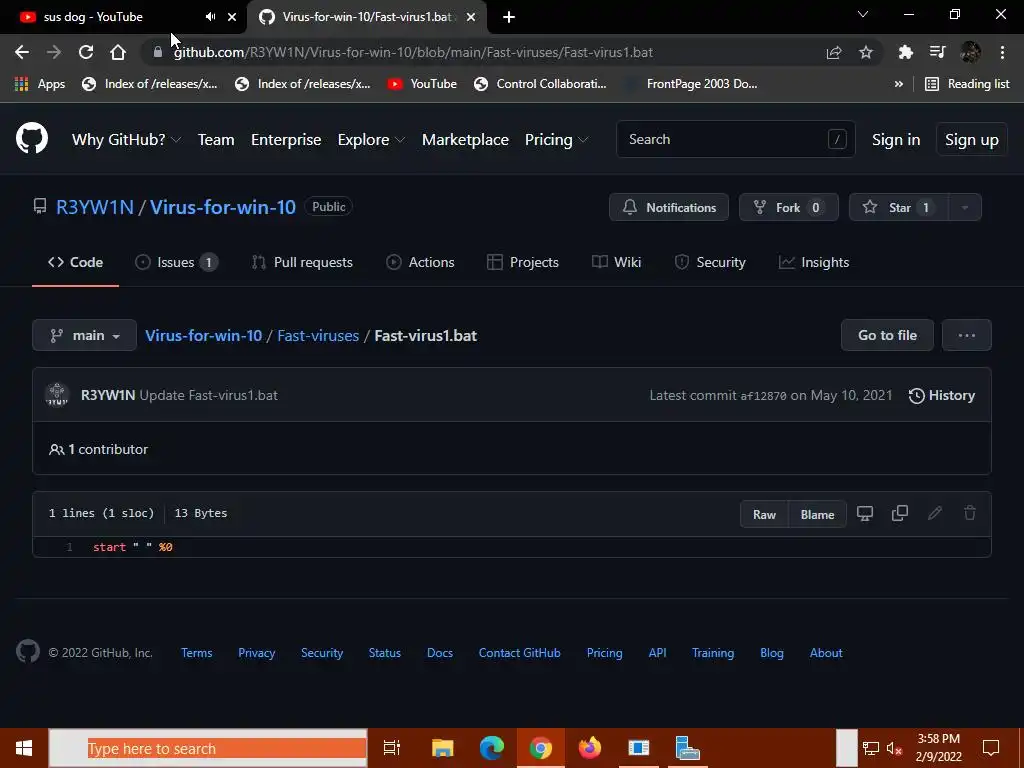Go back to previous page in browser

[x=22, y=52]
